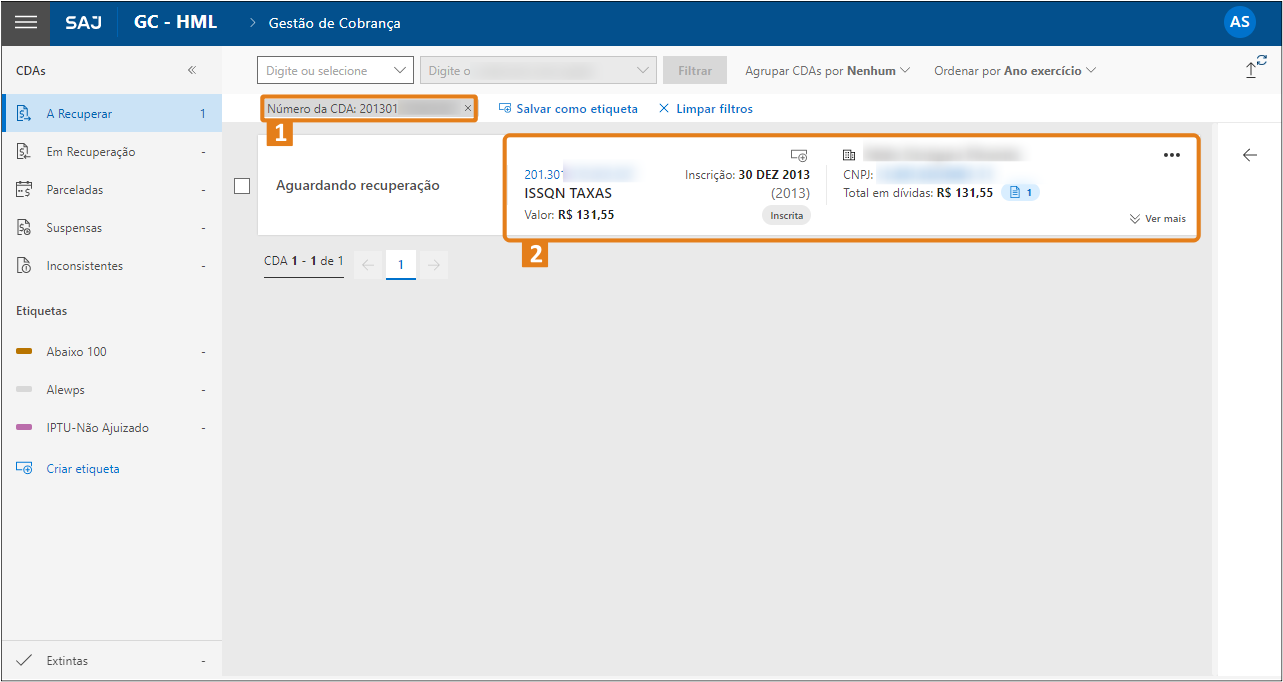Collapse the CDAs sidebar panel

coord(192,70)
